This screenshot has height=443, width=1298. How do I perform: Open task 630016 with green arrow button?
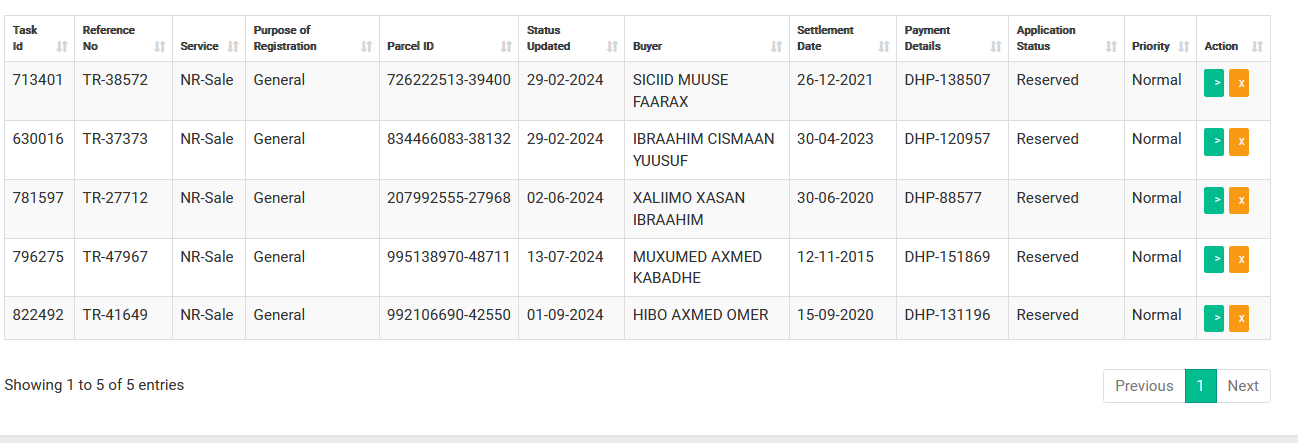[1214, 142]
